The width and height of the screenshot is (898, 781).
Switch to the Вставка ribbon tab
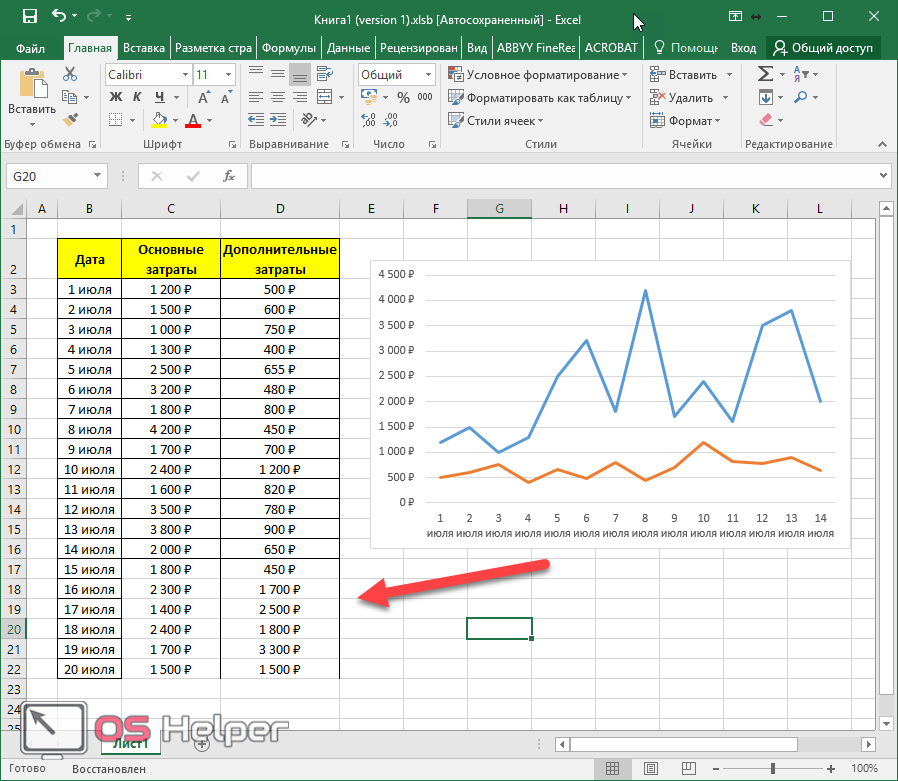[x=144, y=47]
